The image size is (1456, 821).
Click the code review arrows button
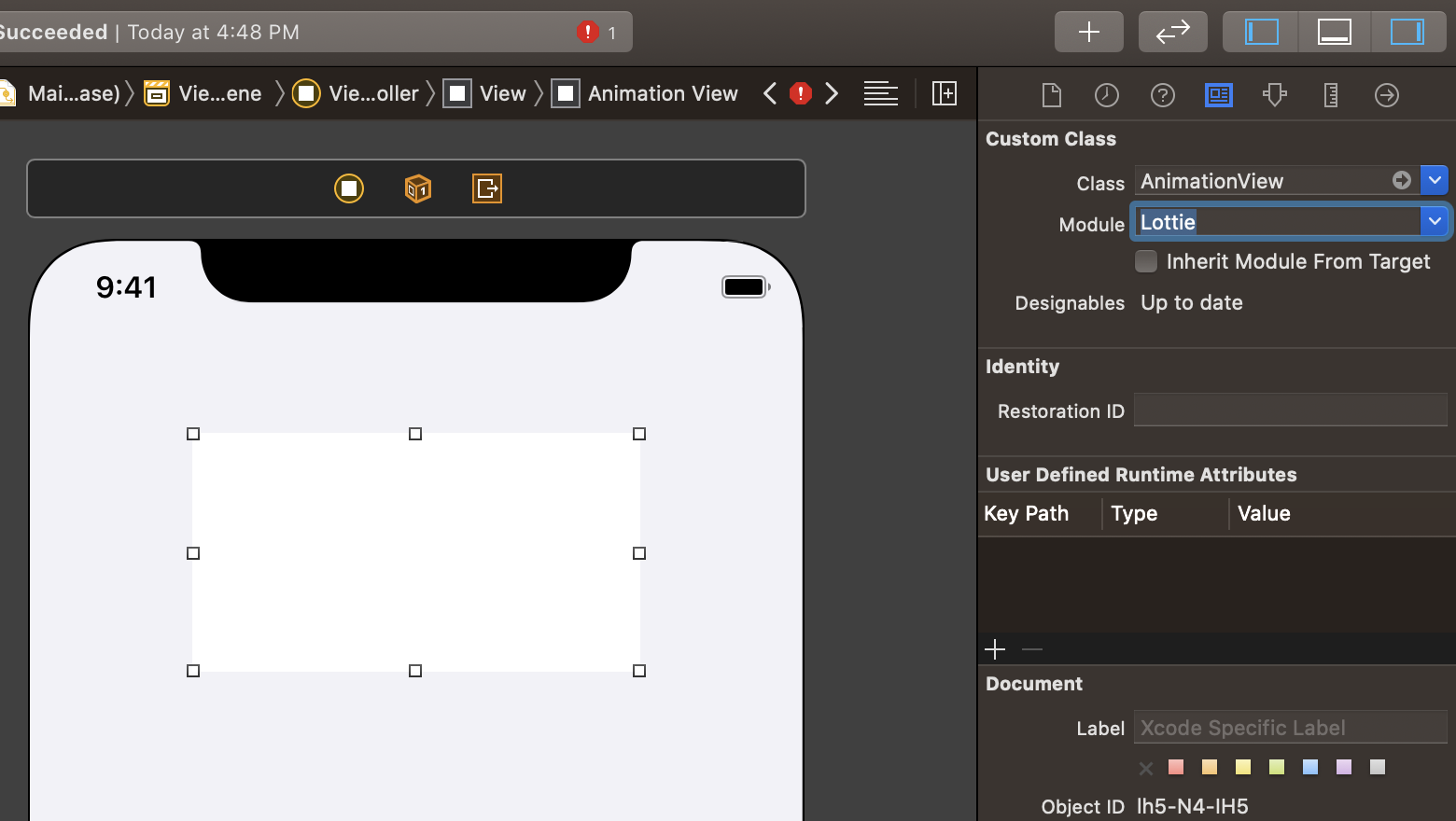(x=1172, y=32)
